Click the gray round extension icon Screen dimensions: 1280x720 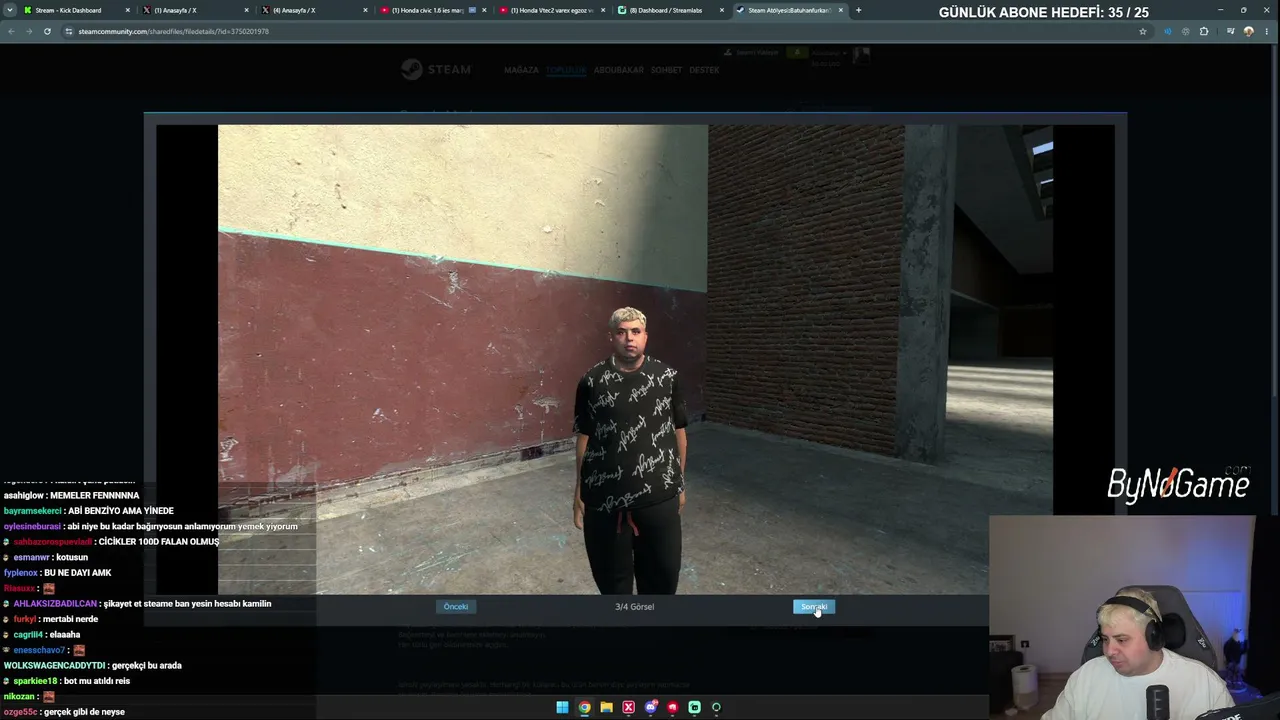(x=1186, y=31)
